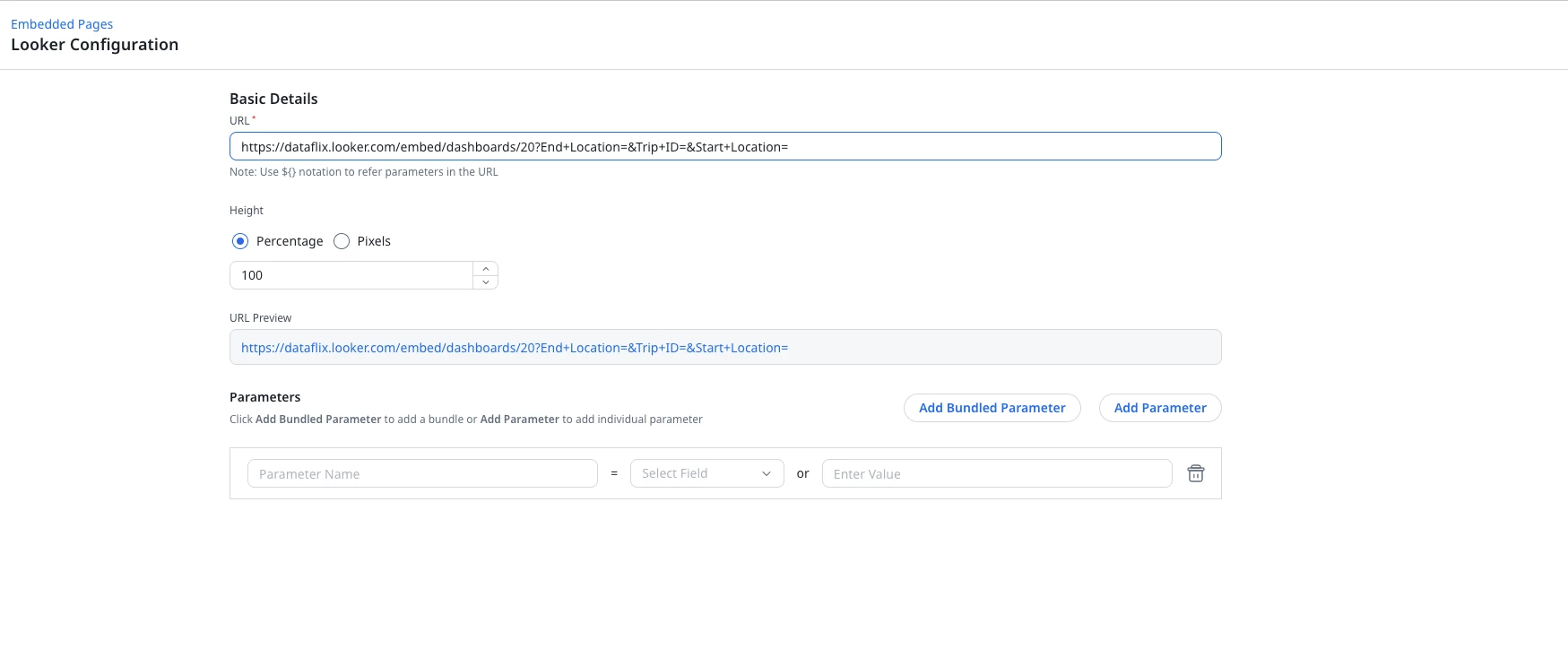
Task: Click the Basic Details section heading
Action: tap(273, 99)
